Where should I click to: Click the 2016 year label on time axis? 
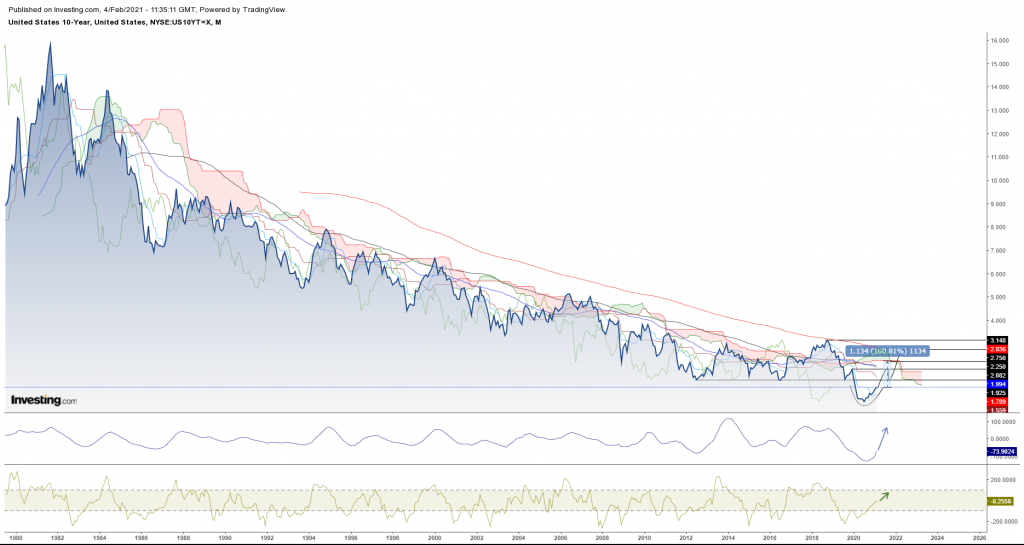tap(770, 539)
